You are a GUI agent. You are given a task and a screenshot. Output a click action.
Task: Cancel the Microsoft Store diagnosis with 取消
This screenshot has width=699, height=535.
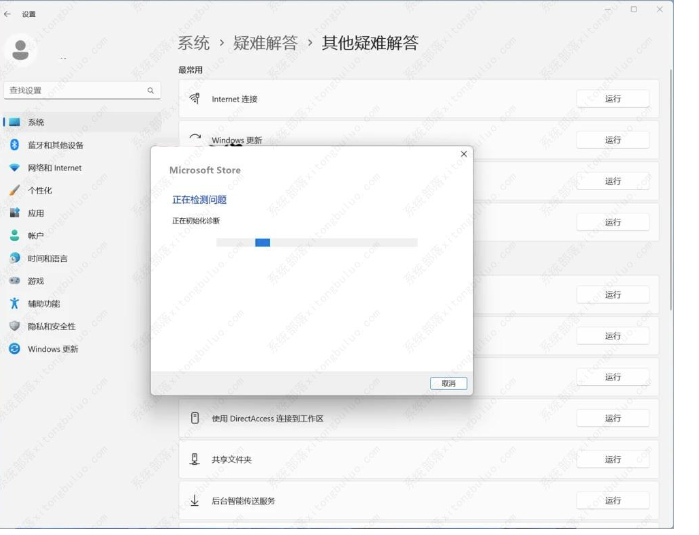coord(448,383)
